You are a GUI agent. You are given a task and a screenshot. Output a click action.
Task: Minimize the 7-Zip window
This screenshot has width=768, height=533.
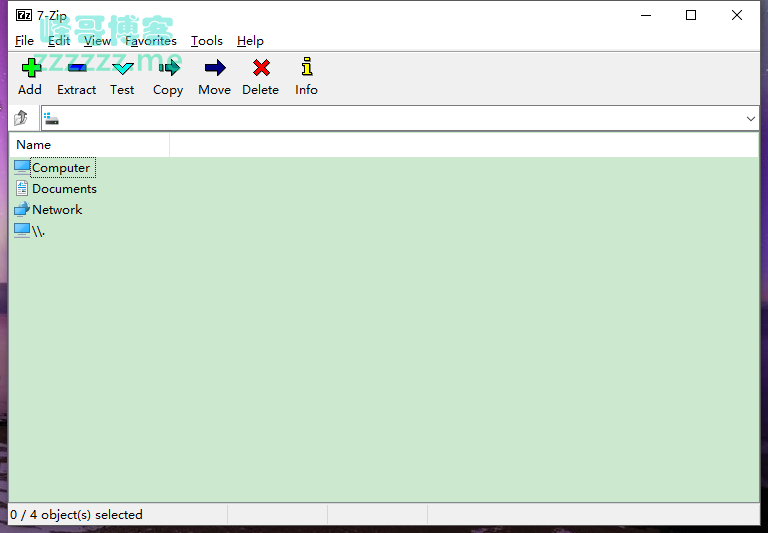646,15
